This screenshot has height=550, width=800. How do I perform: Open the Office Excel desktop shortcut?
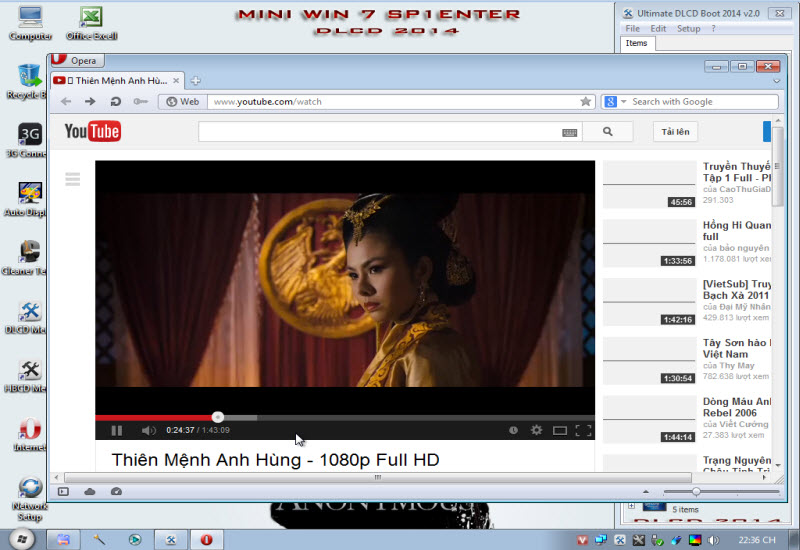tap(91, 23)
